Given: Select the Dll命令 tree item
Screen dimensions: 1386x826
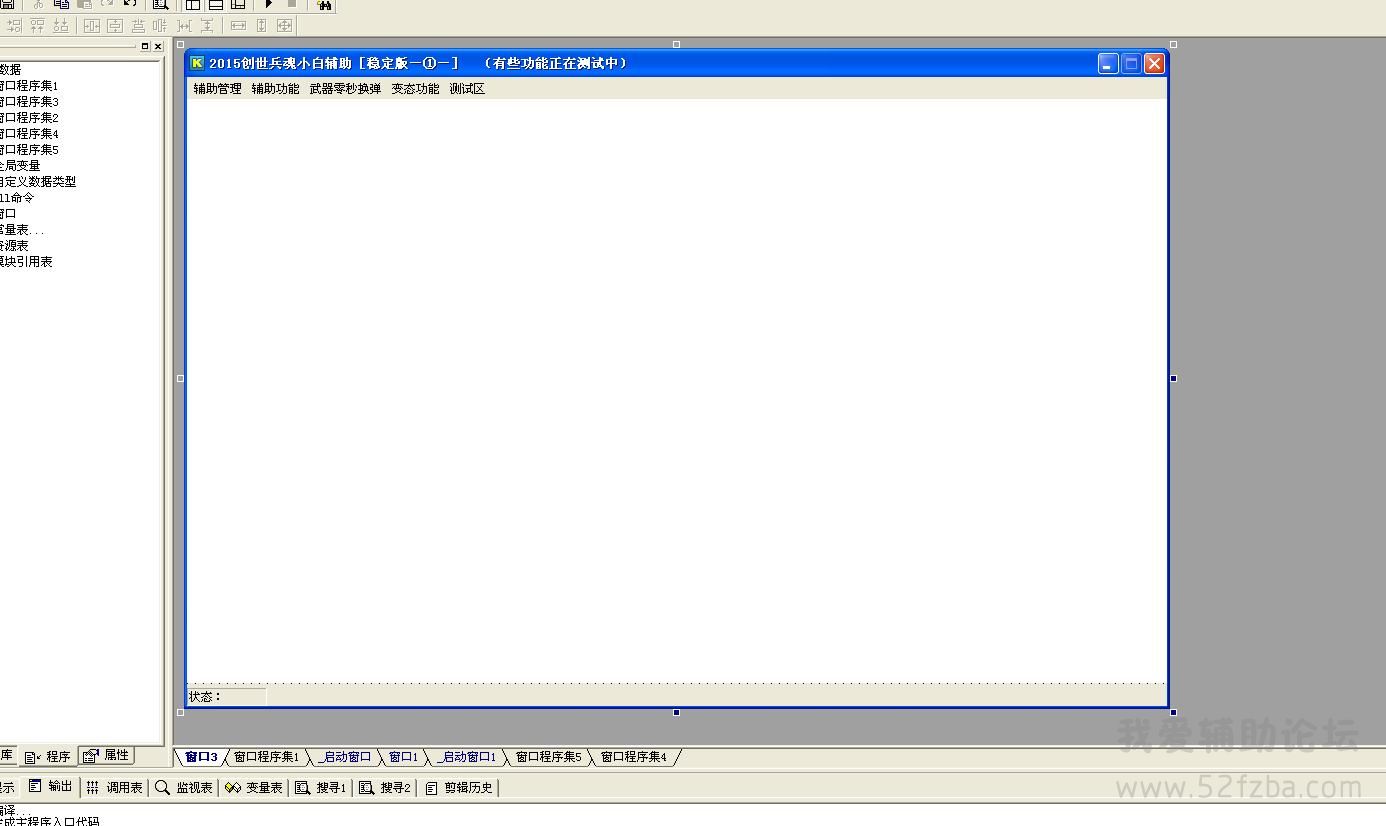Looking at the screenshot, I should coord(17,198).
